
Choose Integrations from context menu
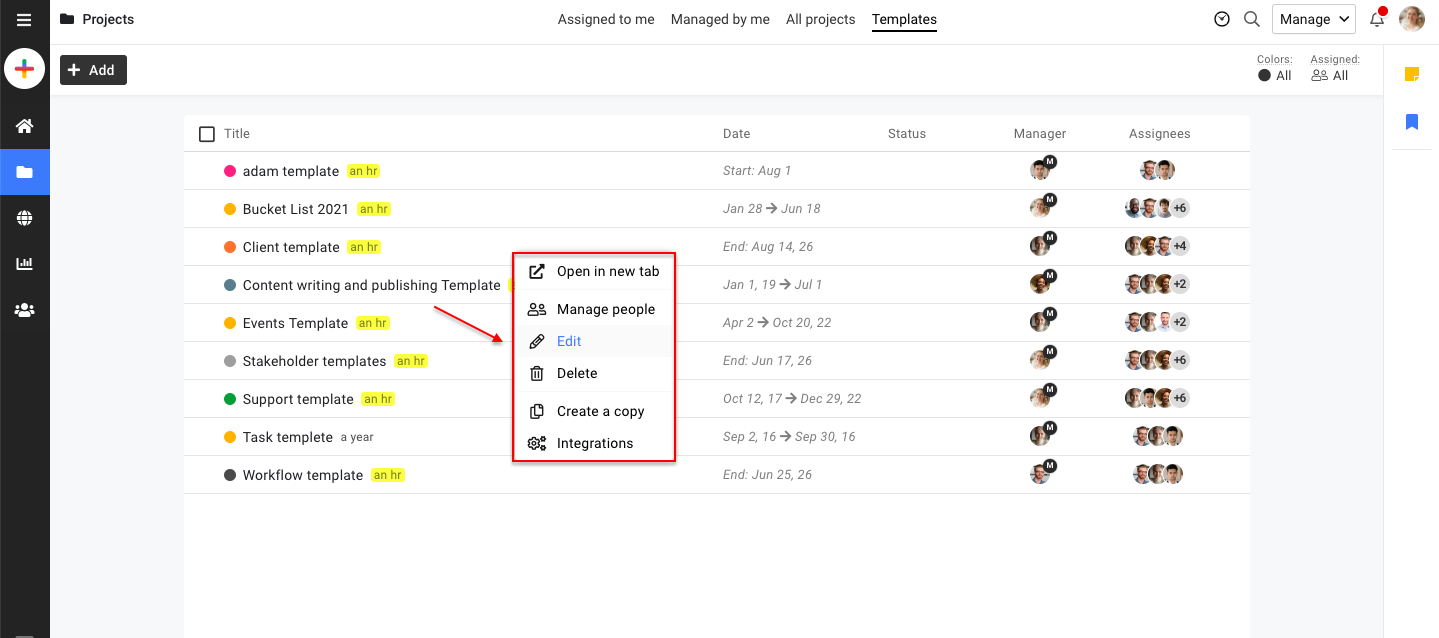click(594, 443)
